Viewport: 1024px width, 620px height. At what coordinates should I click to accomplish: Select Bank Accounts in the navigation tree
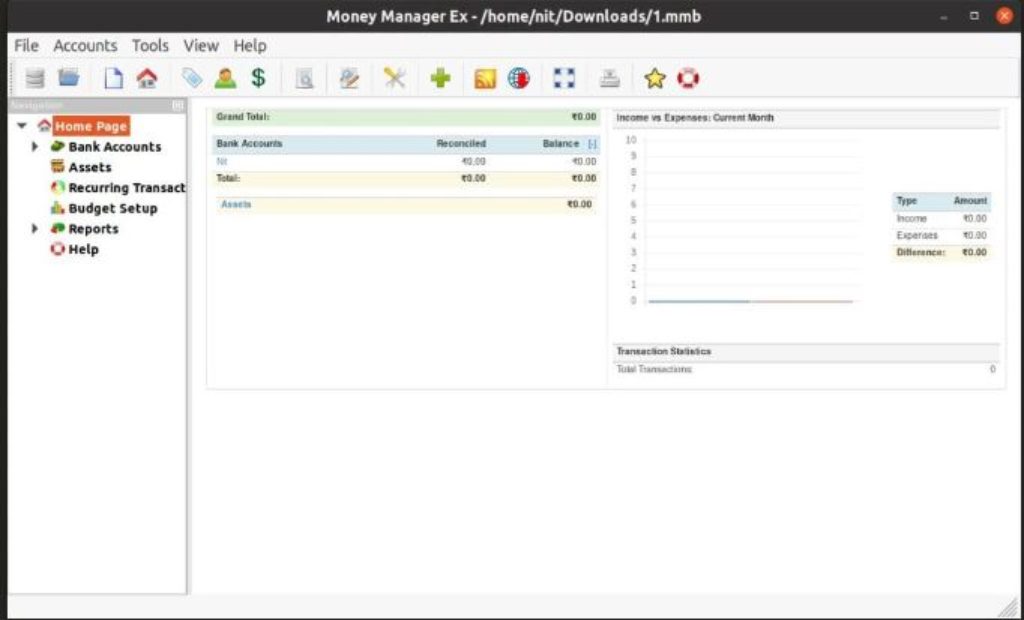[114, 146]
